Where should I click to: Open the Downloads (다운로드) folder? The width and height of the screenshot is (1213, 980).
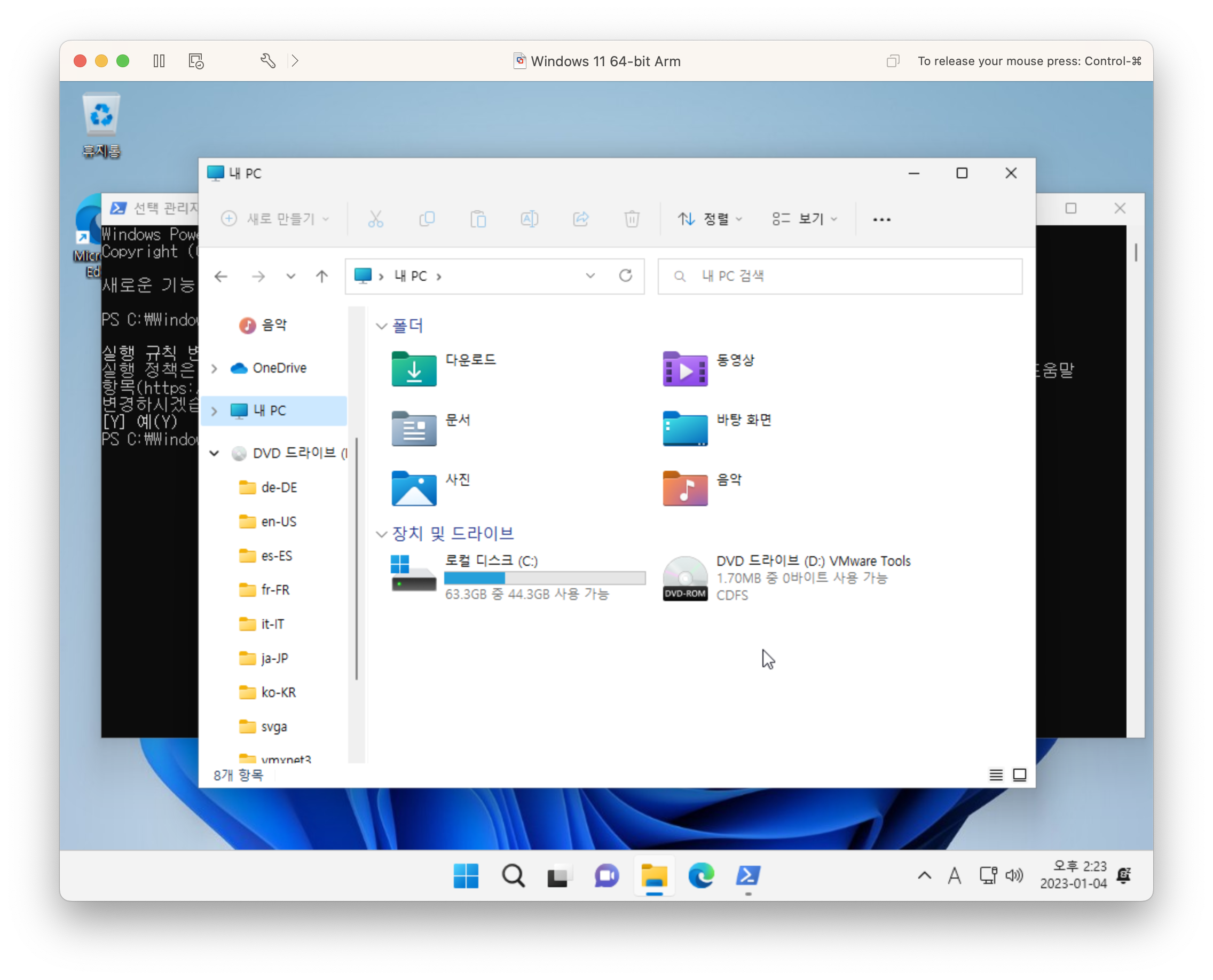[x=414, y=369]
